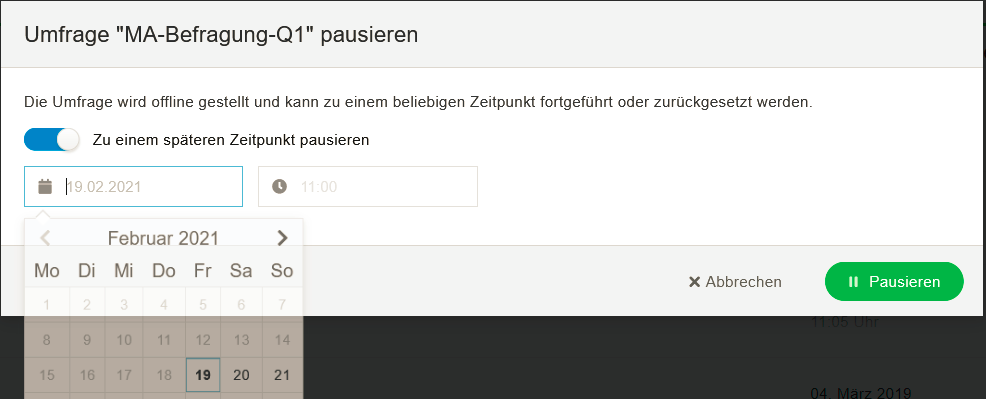Click the X icon beside Abbrechen
Screen dimensions: 986x399
(x=694, y=282)
